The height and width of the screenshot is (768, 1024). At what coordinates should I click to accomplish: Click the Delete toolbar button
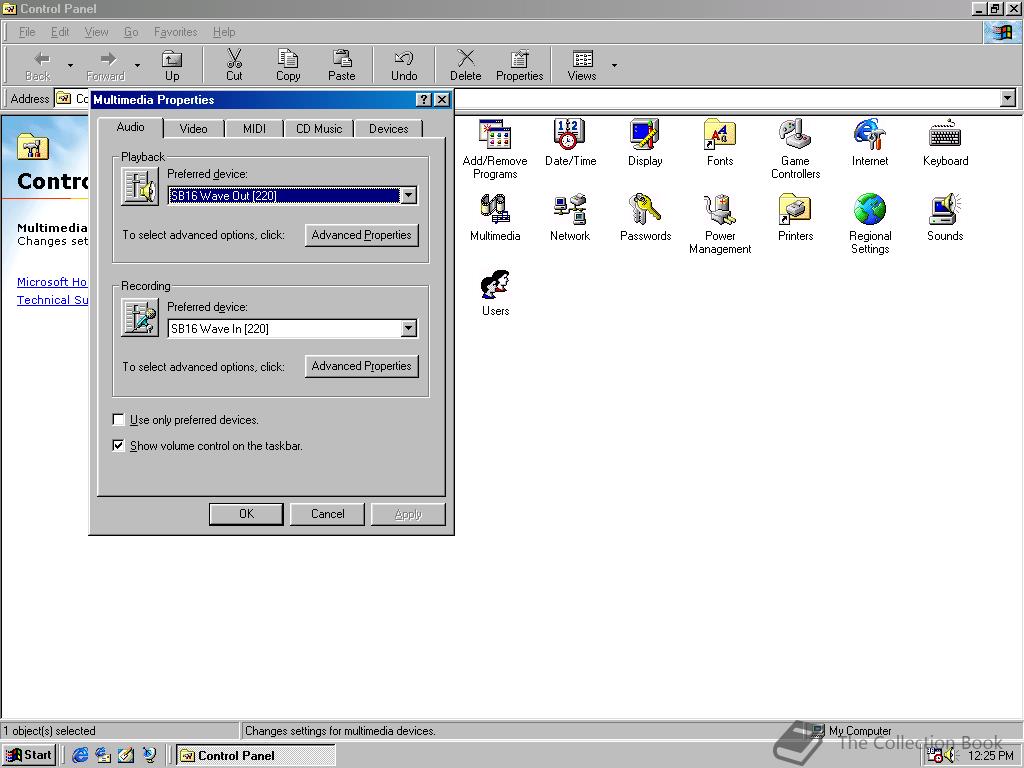click(466, 65)
